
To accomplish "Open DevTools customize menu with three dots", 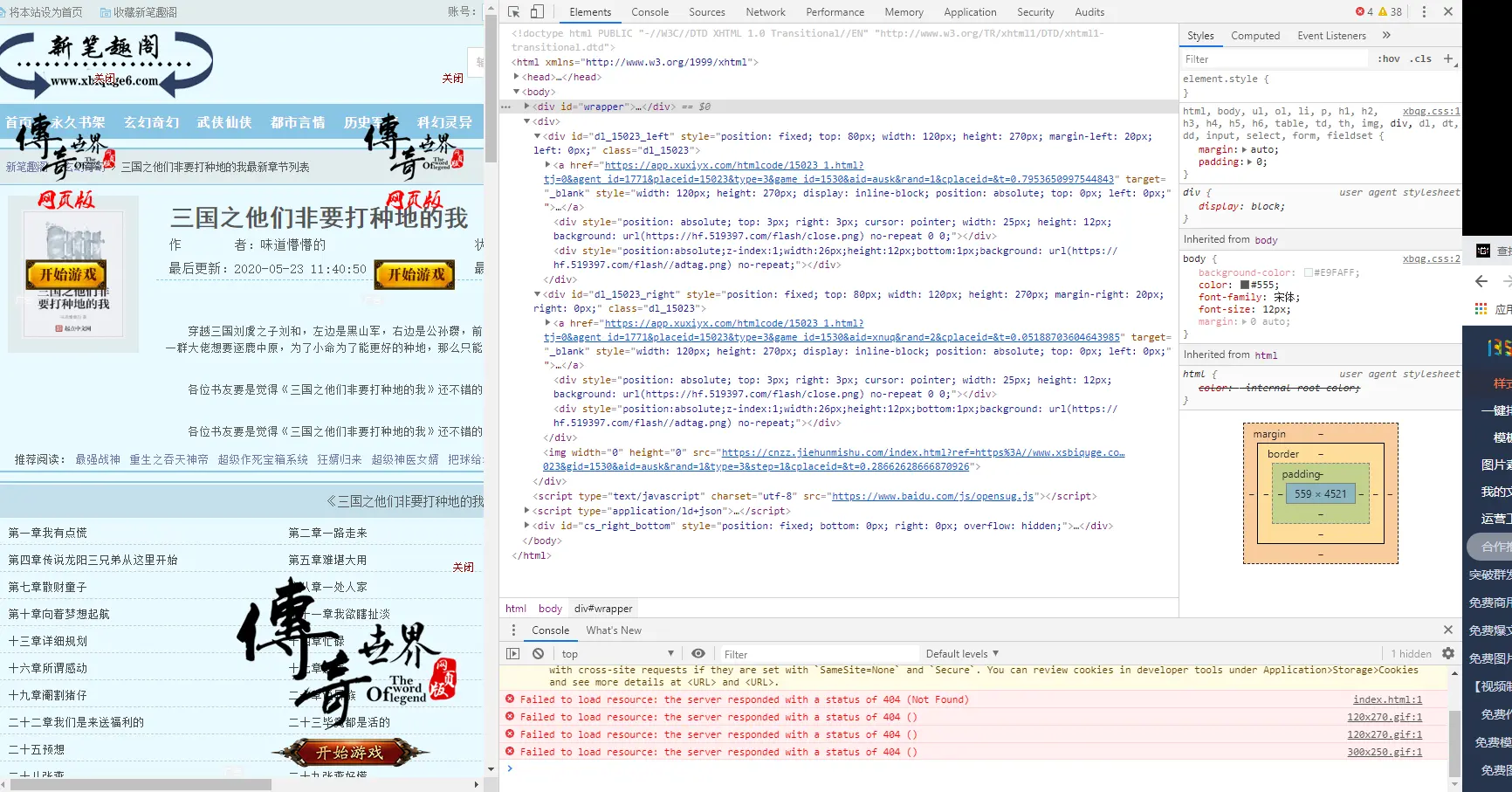I will pyautogui.click(x=1424, y=12).
